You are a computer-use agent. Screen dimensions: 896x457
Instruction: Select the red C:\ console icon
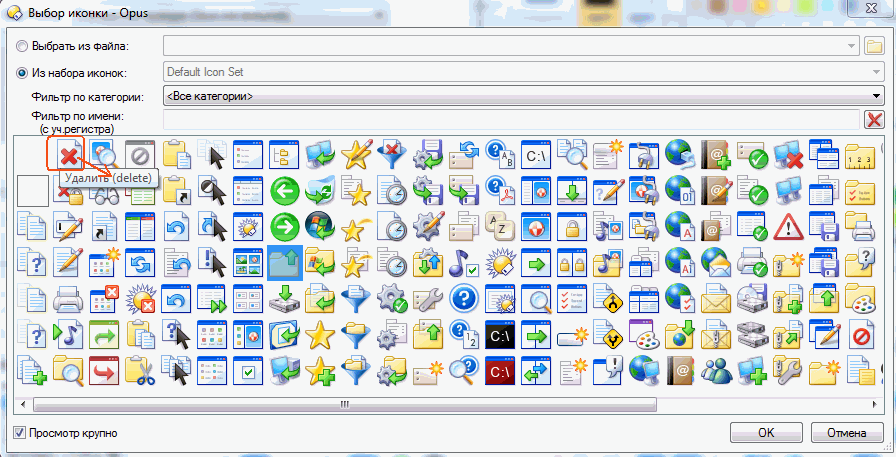coord(500,370)
